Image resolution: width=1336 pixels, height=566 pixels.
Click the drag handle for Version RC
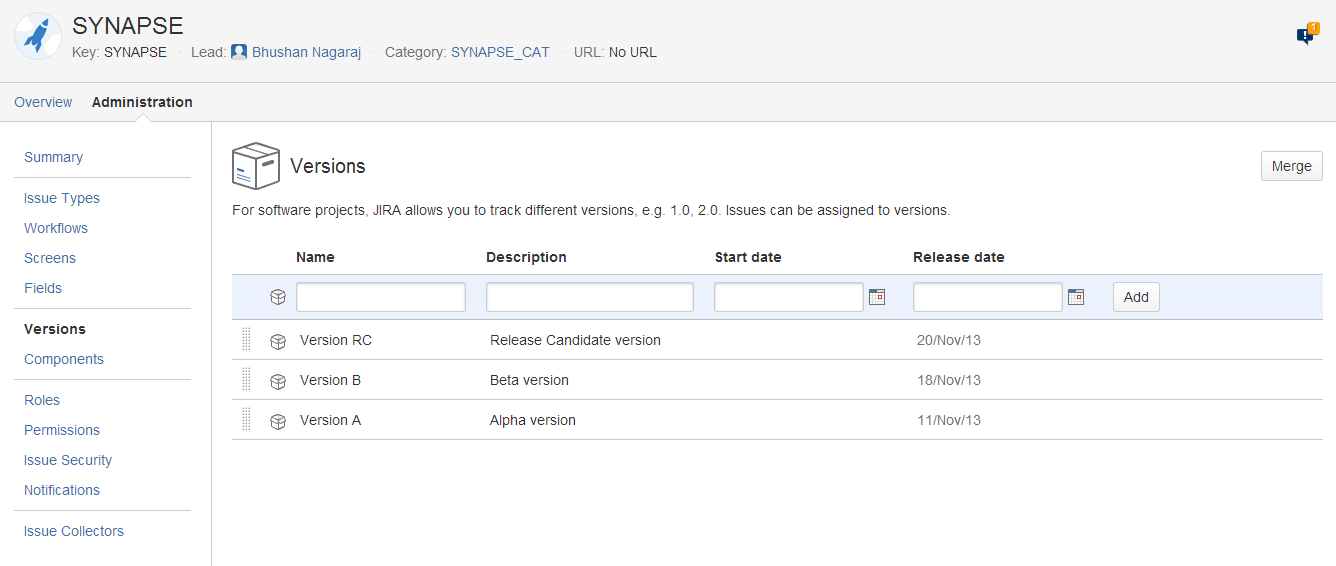click(246, 340)
